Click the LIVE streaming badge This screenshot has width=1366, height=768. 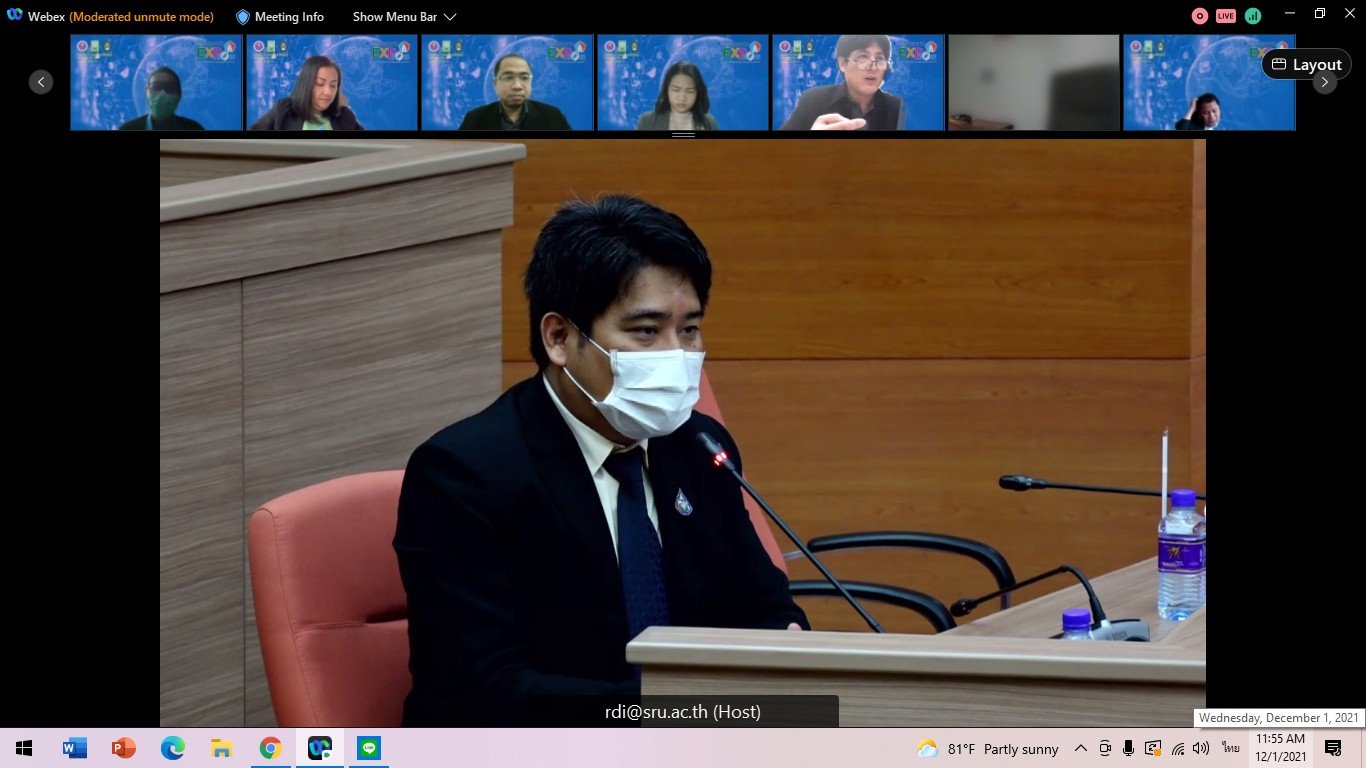coord(1226,16)
